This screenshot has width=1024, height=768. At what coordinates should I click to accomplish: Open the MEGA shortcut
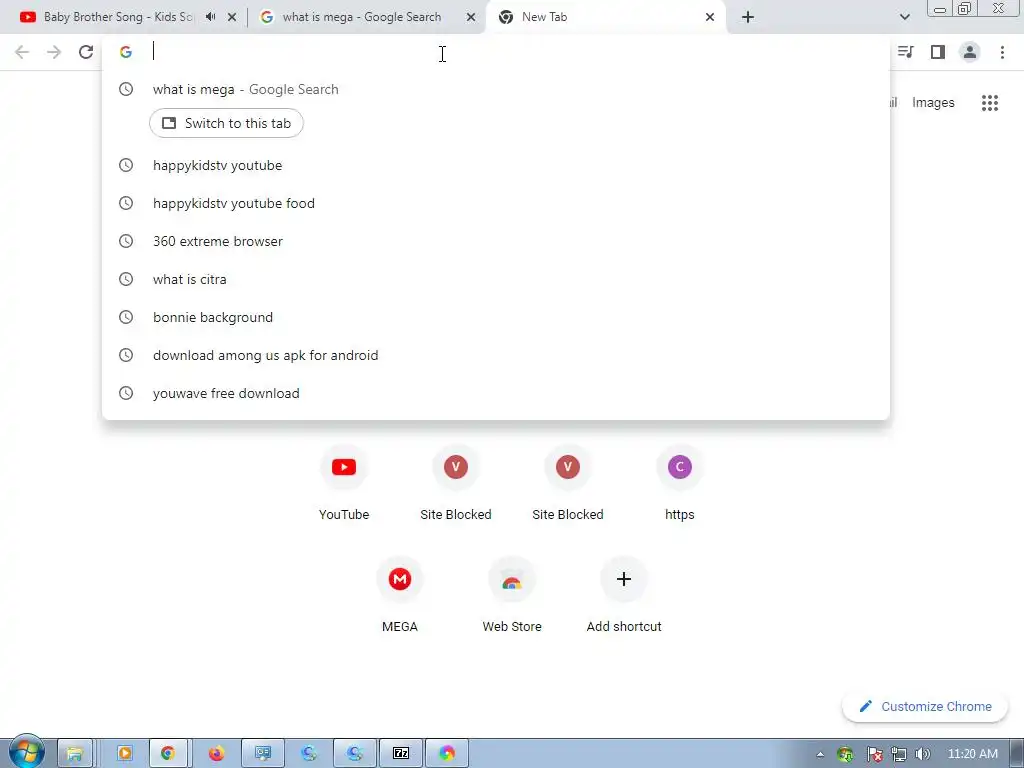[x=400, y=596]
